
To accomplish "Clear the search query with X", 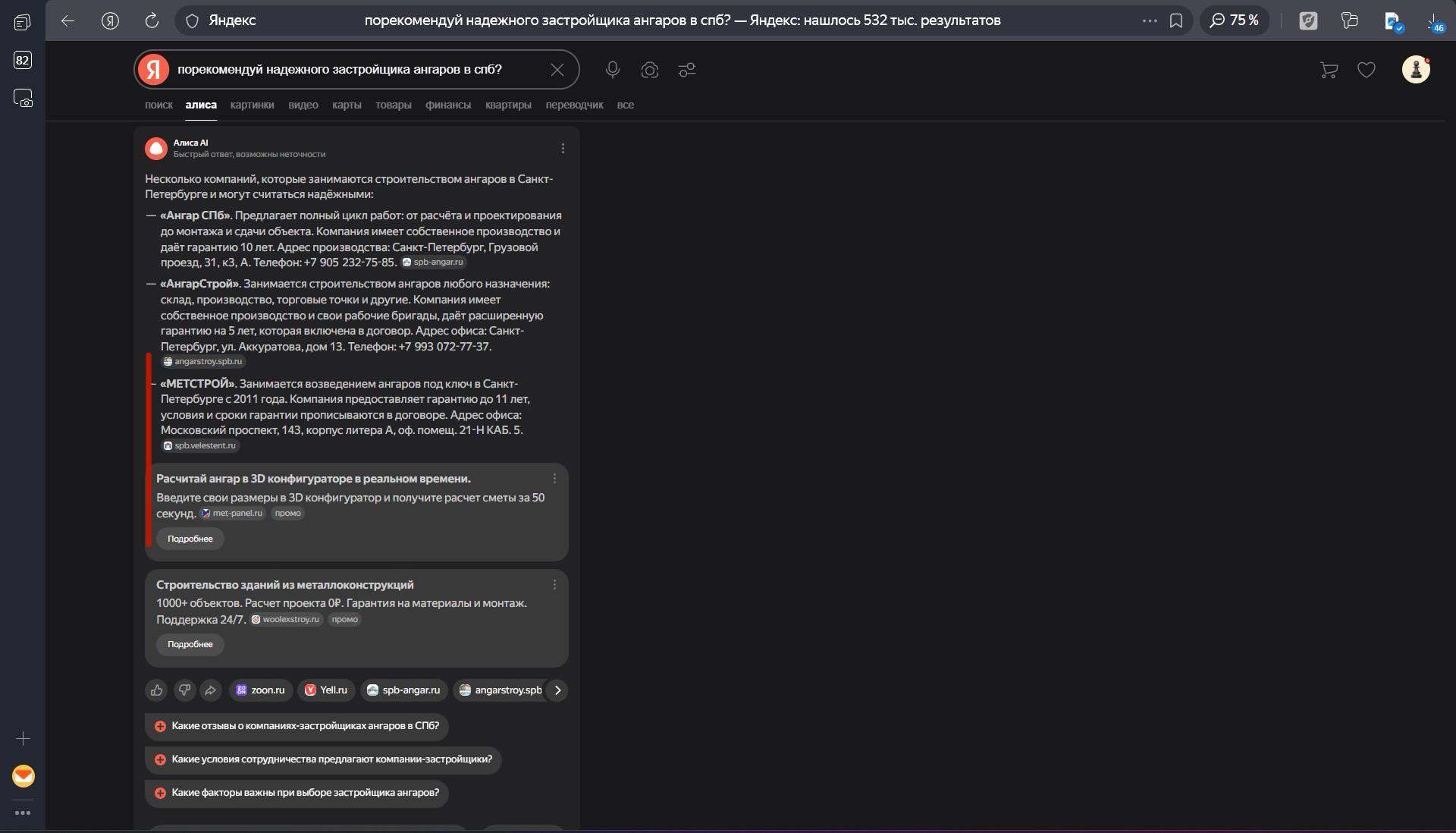I will [x=557, y=70].
